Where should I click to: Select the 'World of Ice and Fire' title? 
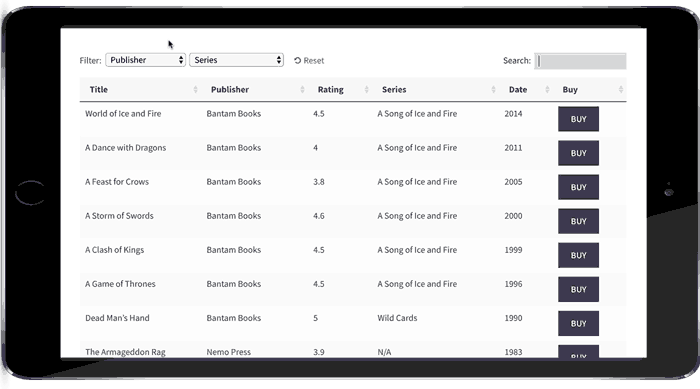[x=123, y=113]
